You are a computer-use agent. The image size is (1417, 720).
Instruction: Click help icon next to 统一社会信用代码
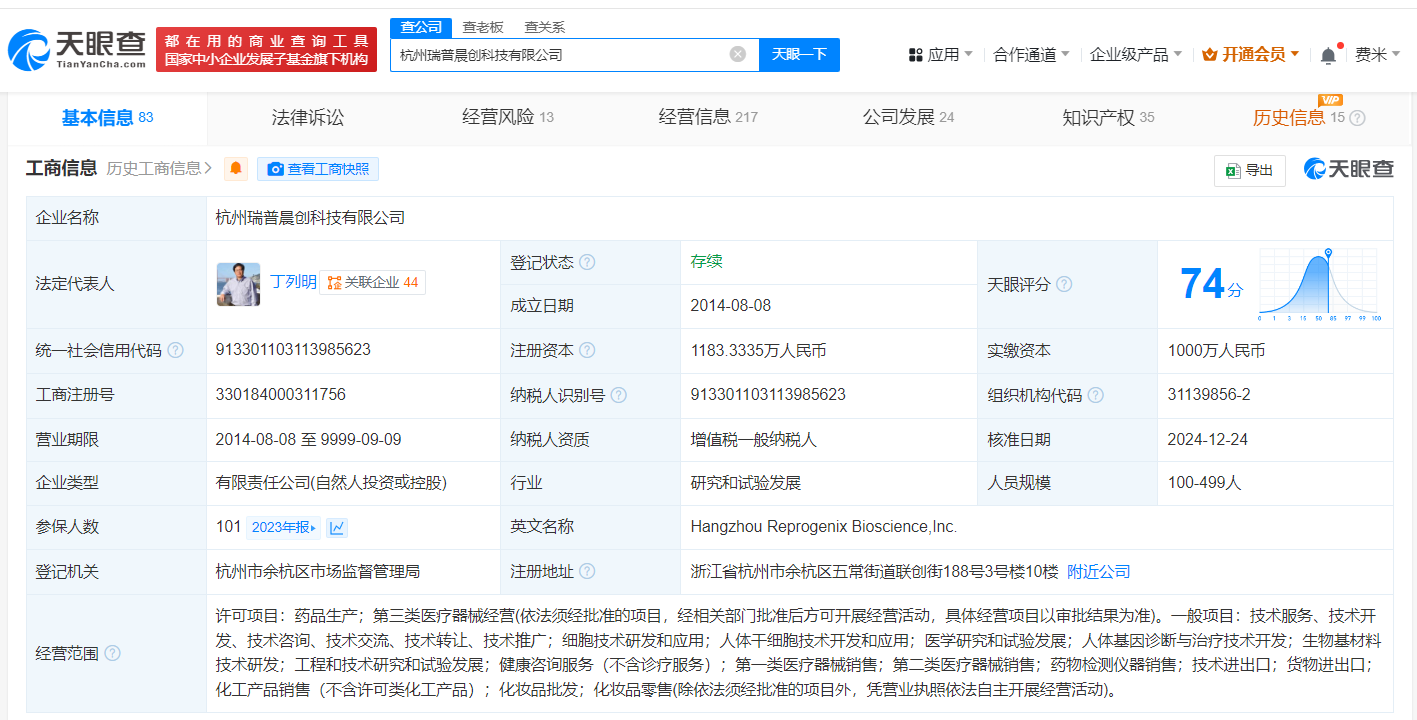click(176, 350)
